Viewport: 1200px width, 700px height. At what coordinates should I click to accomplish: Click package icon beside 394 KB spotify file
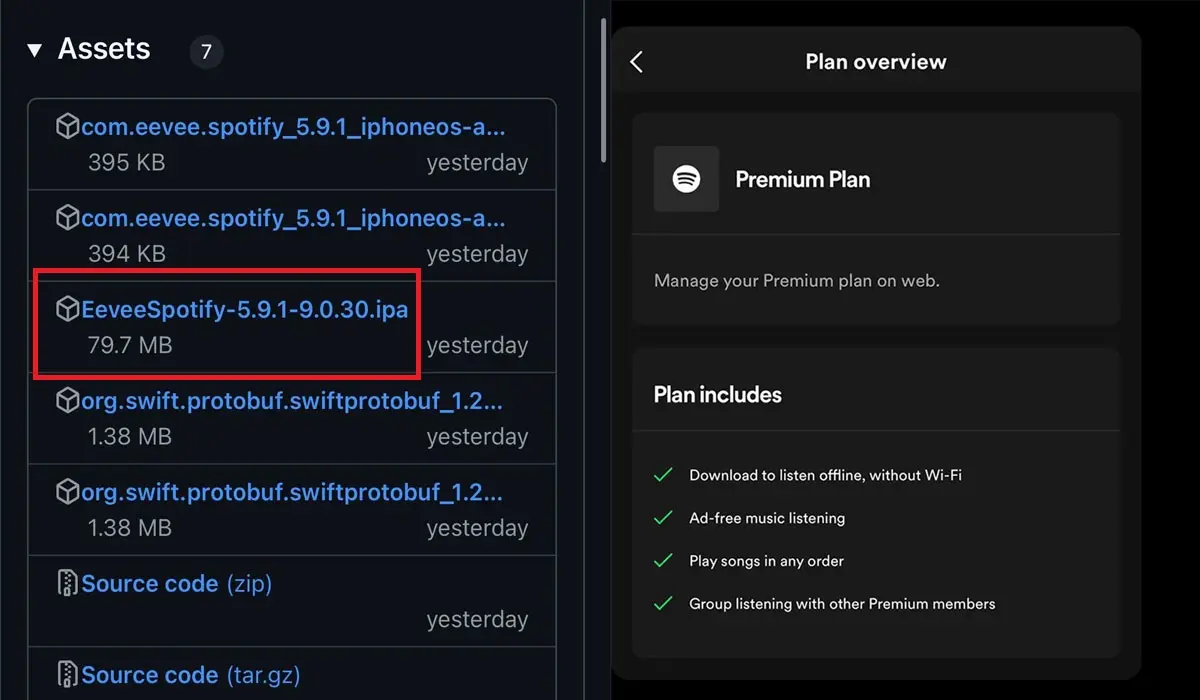click(67, 218)
